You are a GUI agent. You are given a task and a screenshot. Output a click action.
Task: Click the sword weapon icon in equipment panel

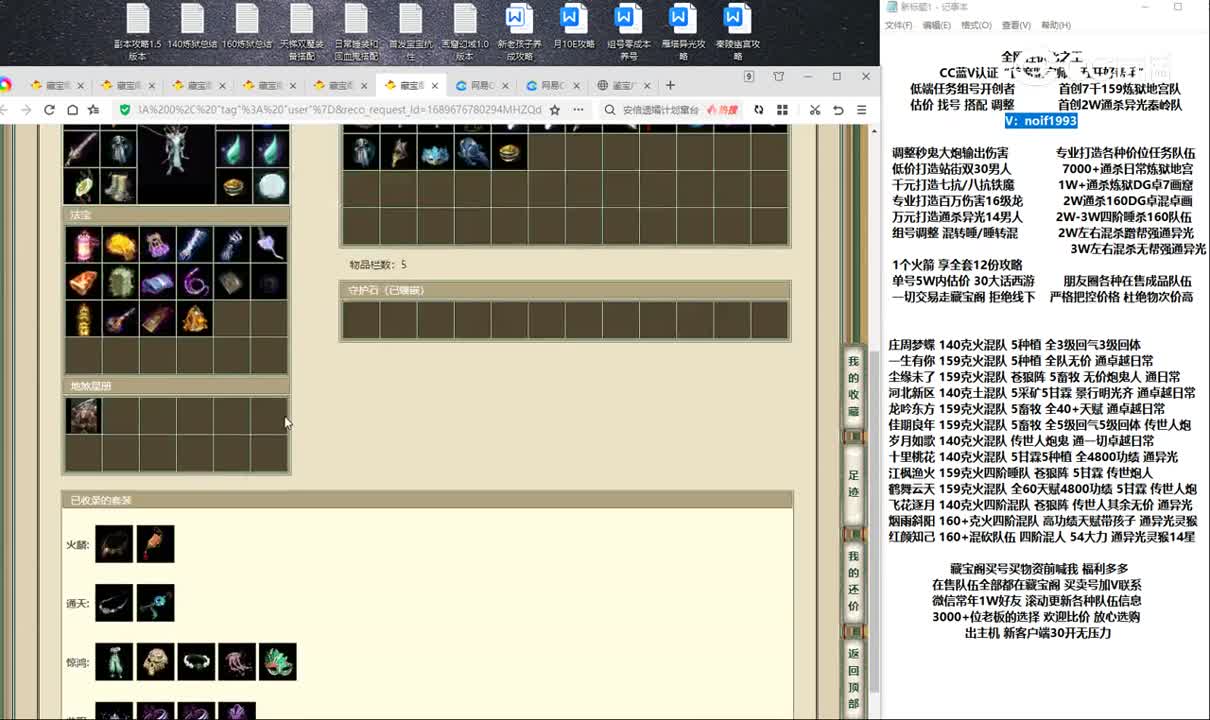pyautogui.click(x=82, y=149)
